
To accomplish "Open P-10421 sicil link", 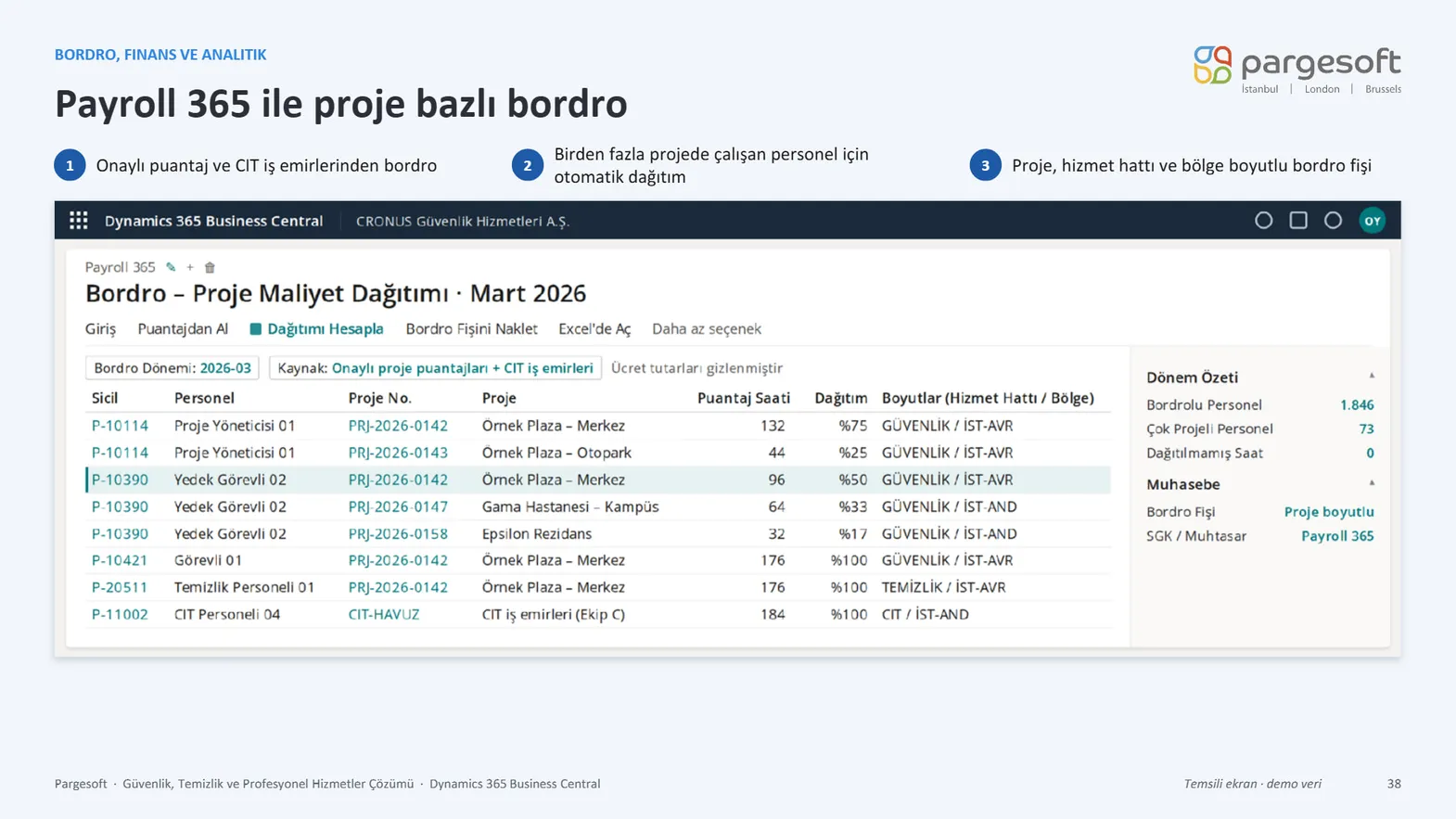I will (120, 560).
